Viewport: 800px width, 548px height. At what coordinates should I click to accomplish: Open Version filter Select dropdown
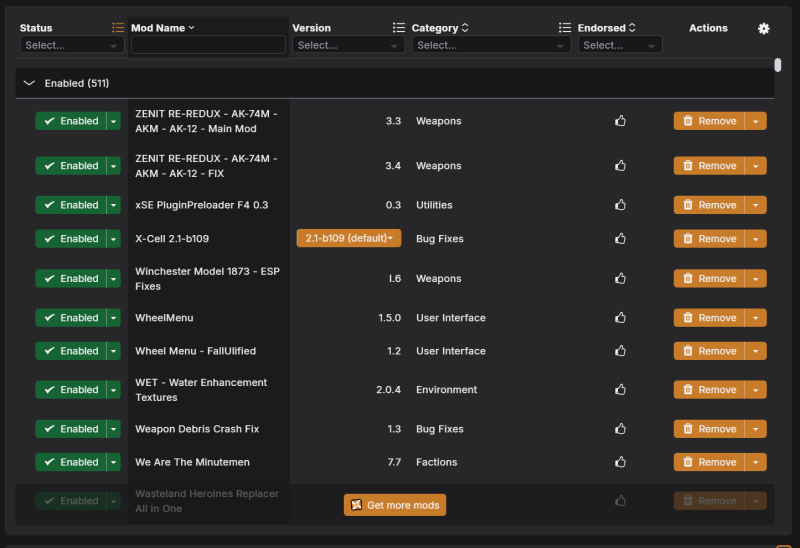click(x=348, y=45)
